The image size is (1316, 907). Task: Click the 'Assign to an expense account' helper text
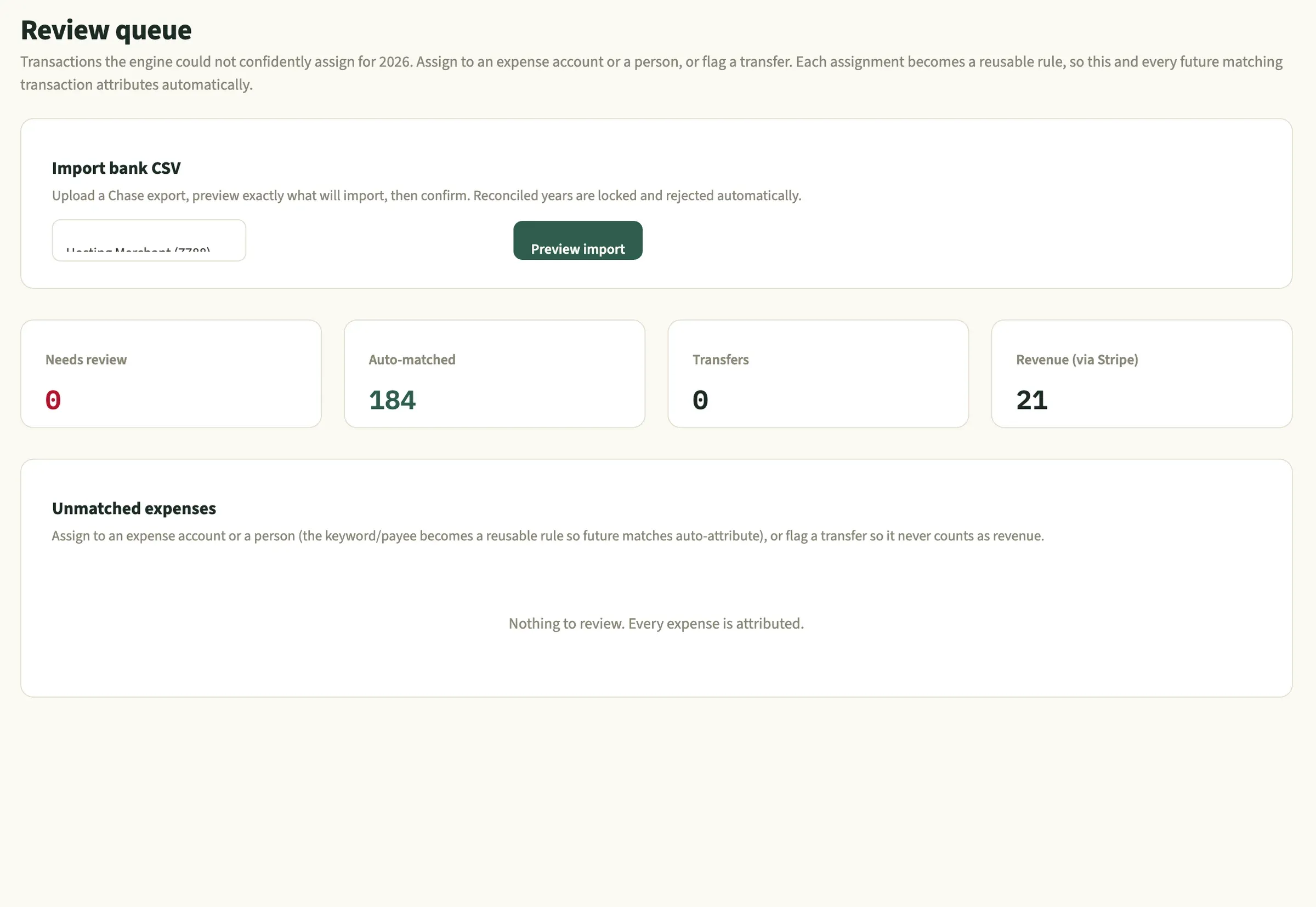click(547, 536)
